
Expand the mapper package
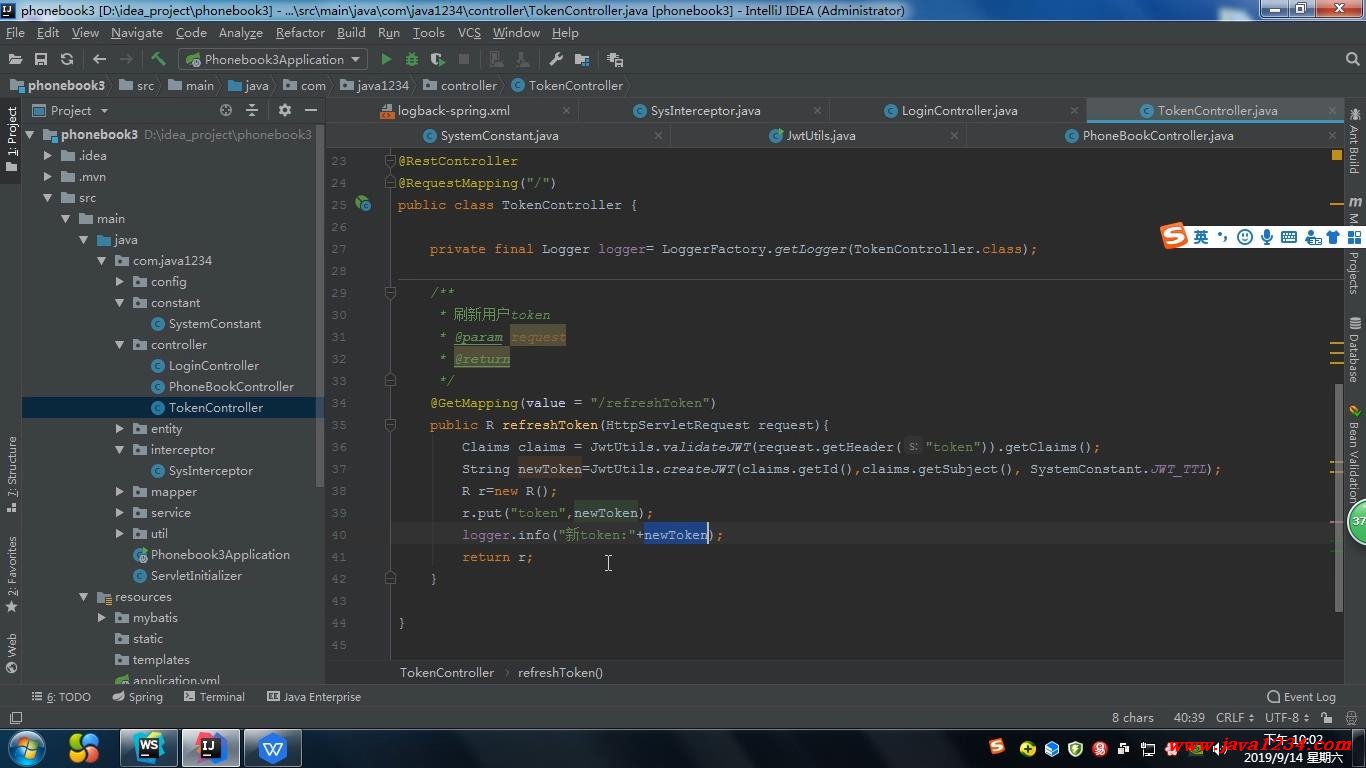pos(119,491)
